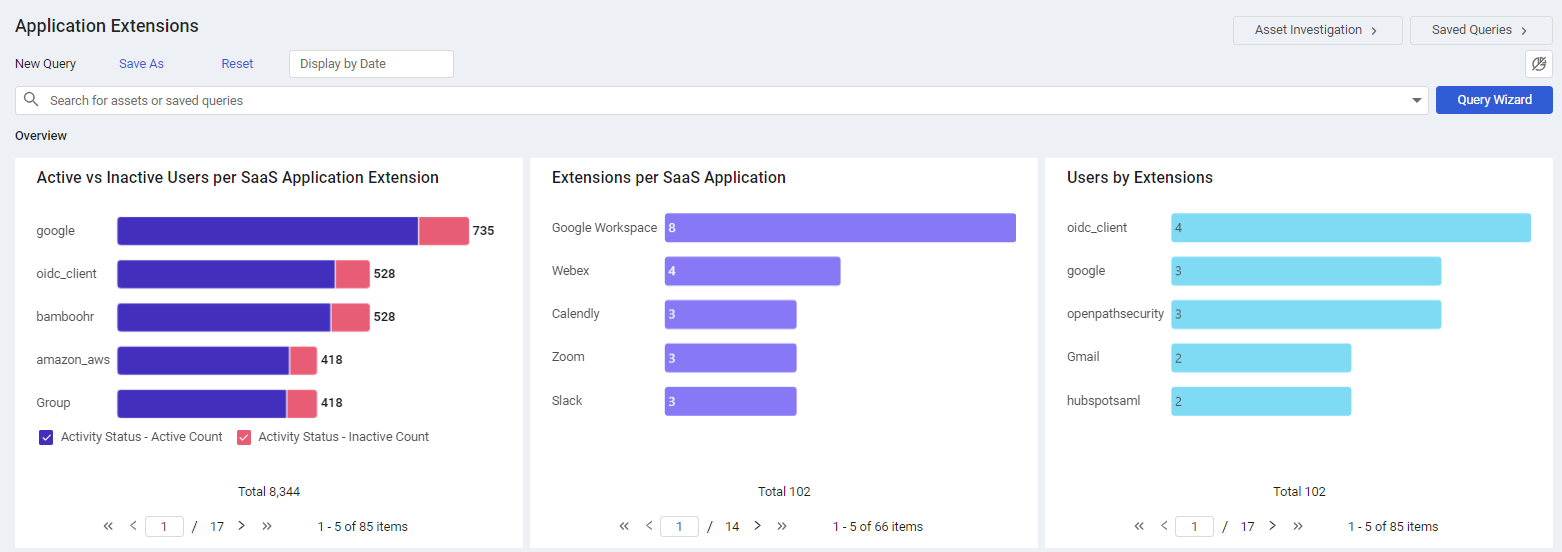Click '1 - 5 of 66 items' text

878,526
